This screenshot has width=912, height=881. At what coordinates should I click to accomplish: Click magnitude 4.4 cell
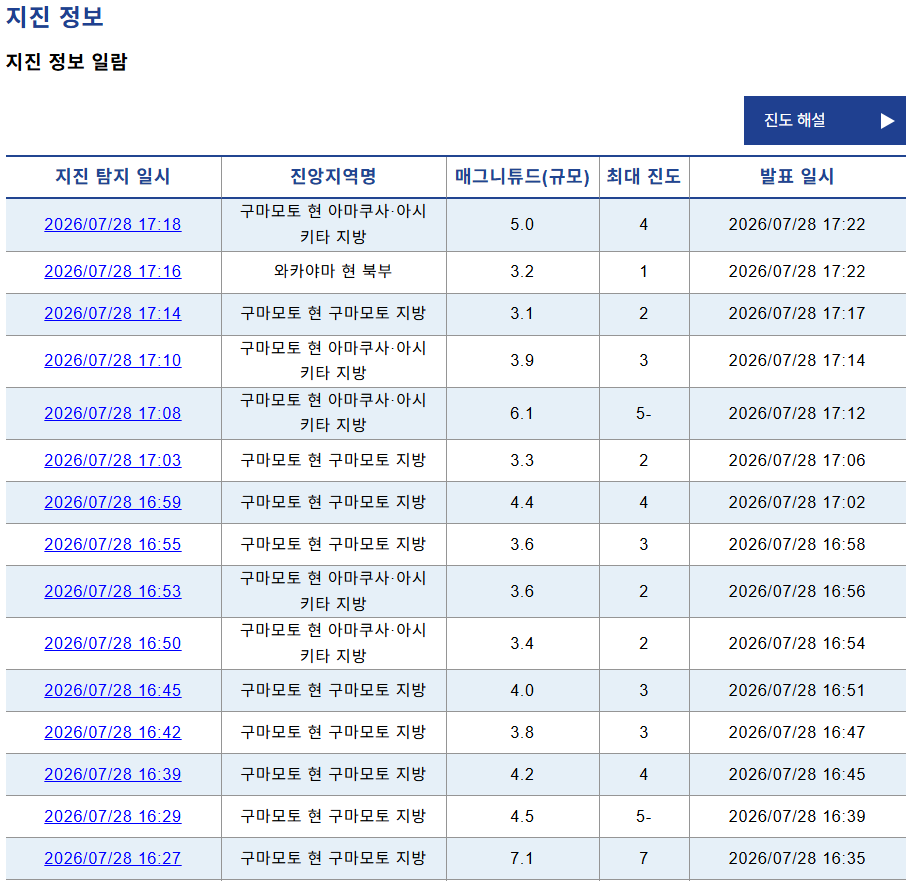522,502
